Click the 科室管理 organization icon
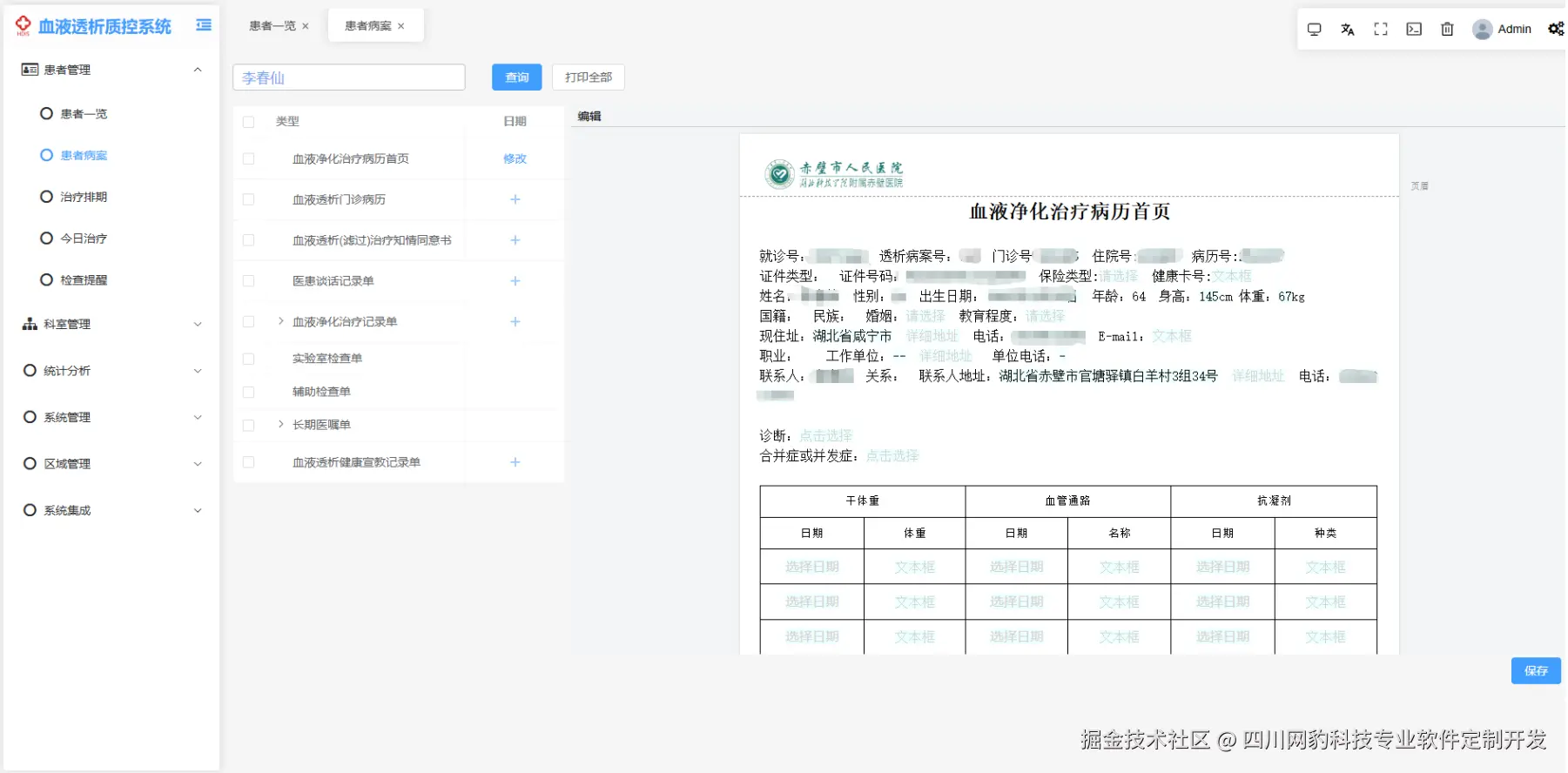 (30, 324)
